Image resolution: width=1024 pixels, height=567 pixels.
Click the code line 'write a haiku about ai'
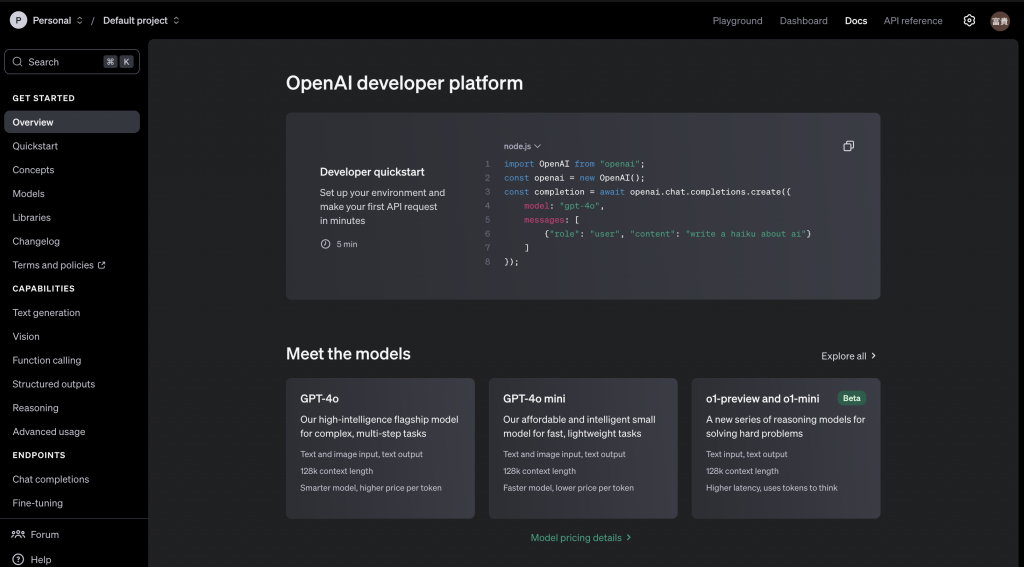pos(677,234)
